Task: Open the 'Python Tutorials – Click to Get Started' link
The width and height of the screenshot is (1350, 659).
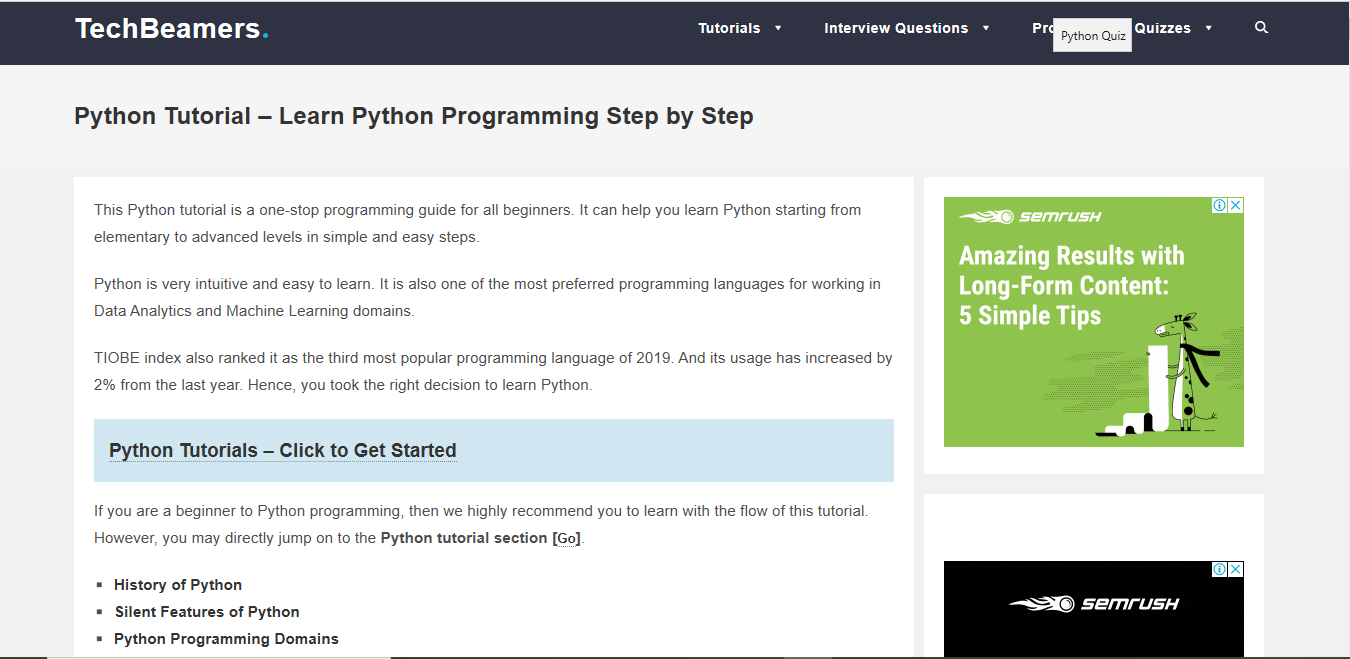Action: [282, 450]
